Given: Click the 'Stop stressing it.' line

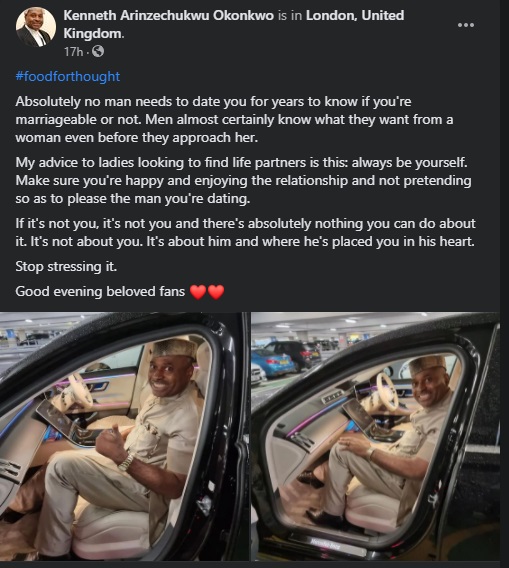Looking at the screenshot, I should click(x=66, y=267).
